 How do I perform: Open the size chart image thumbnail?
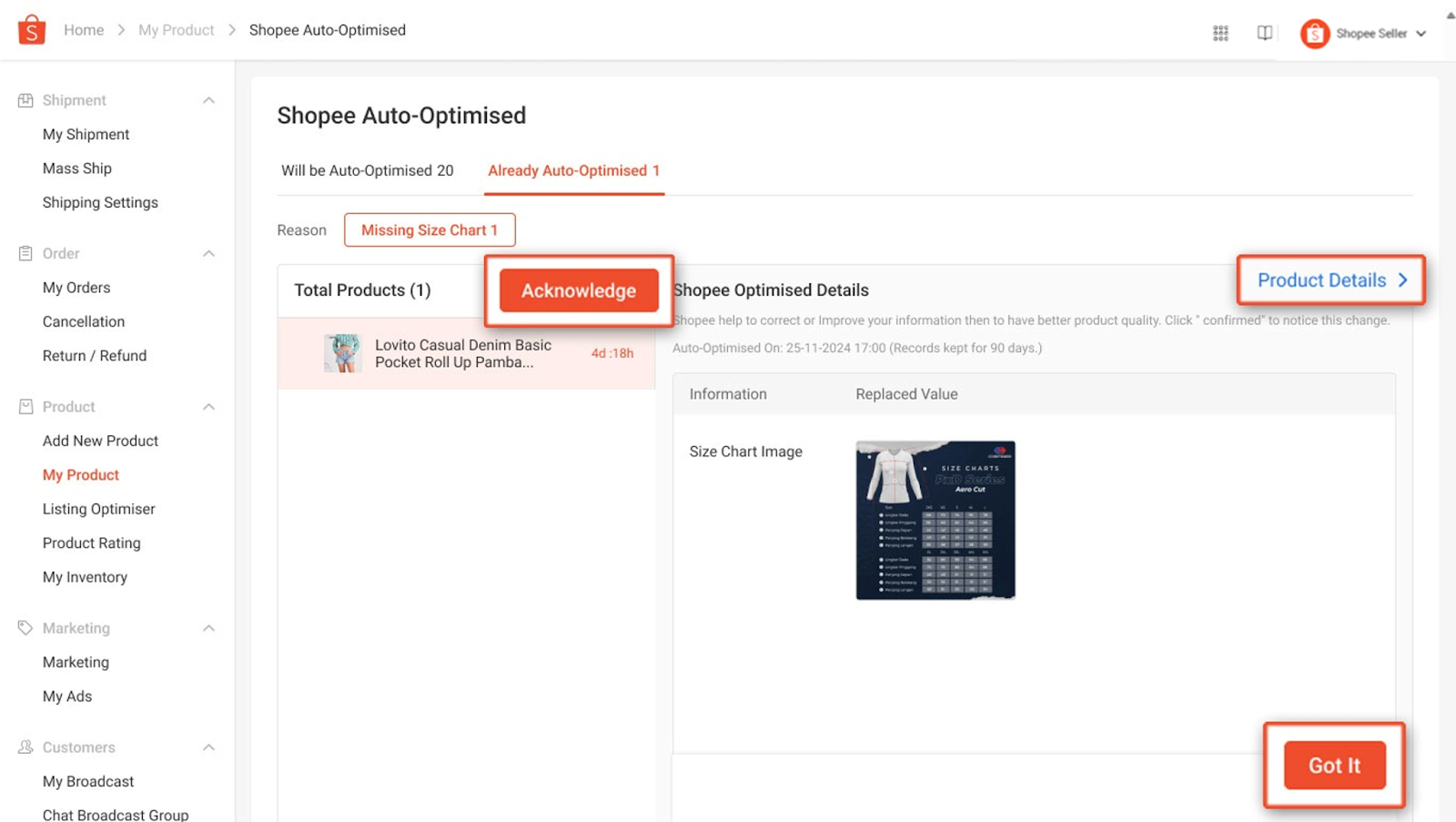click(935, 521)
